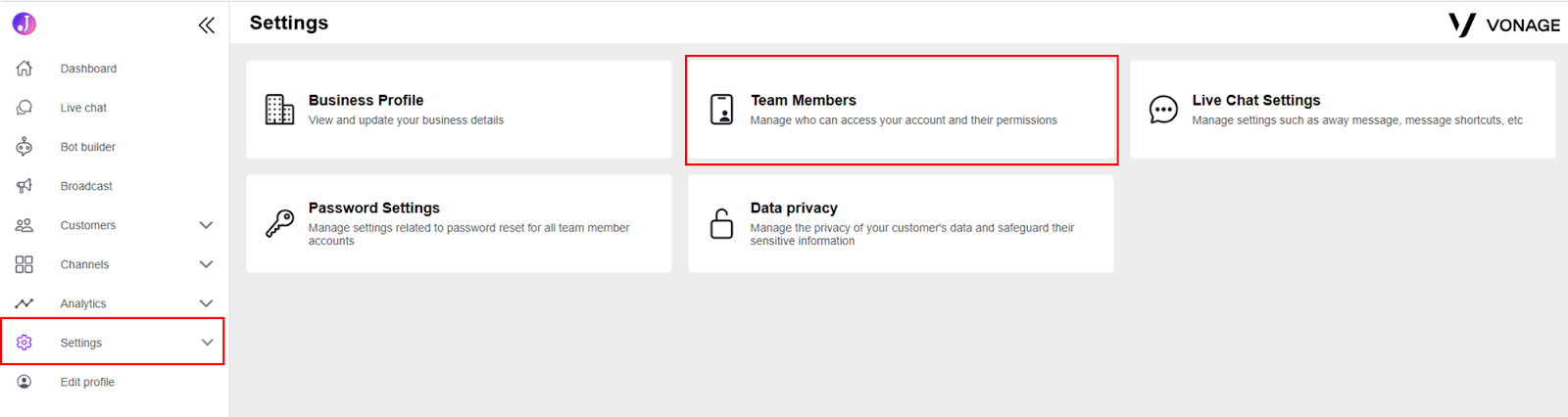
Task: Expand the Settings submenu chevron
Action: (207, 343)
